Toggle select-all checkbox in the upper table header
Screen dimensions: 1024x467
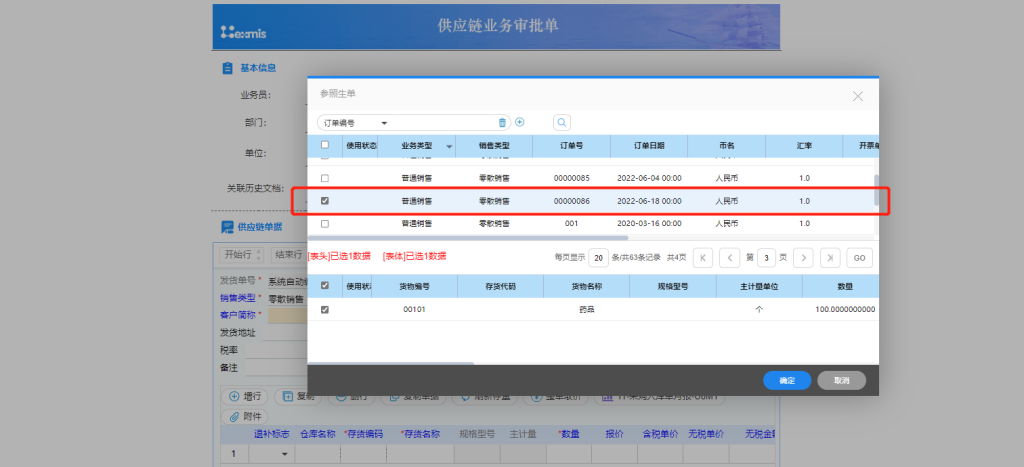tap(324, 145)
